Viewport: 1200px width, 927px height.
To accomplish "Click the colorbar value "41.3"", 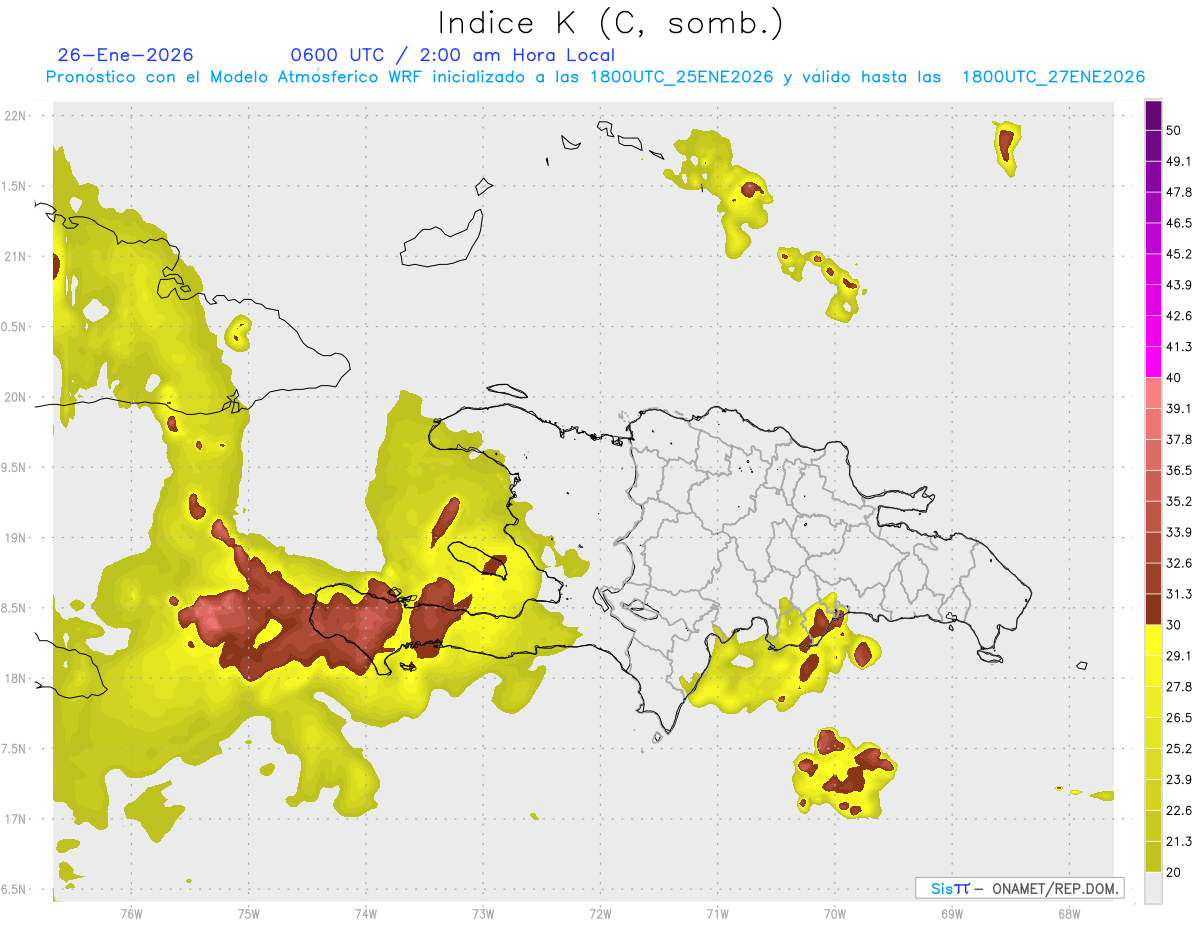I will click(x=1179, y=347).
